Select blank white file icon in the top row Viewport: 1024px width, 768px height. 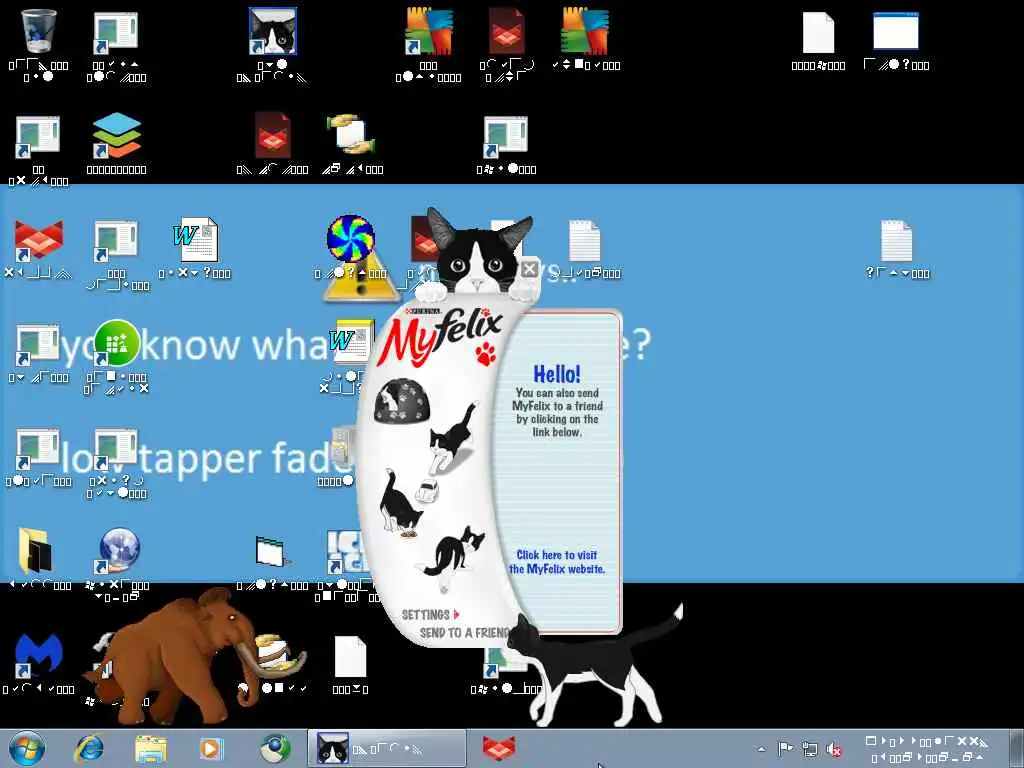point(818,32)
